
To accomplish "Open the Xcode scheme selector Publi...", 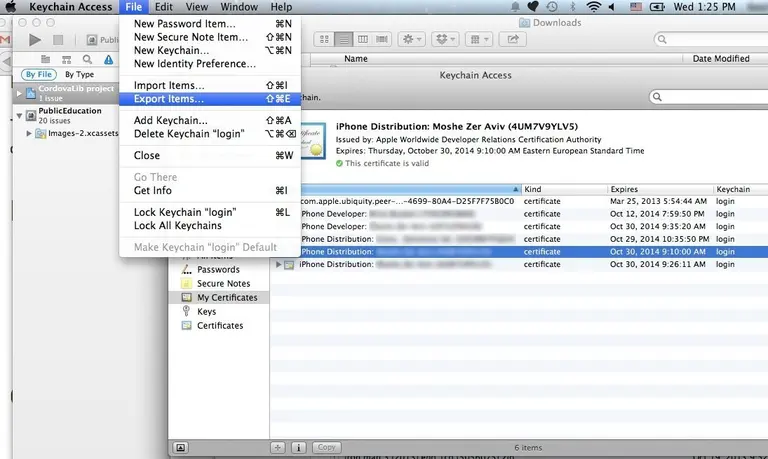I will [x=102, y=40].
